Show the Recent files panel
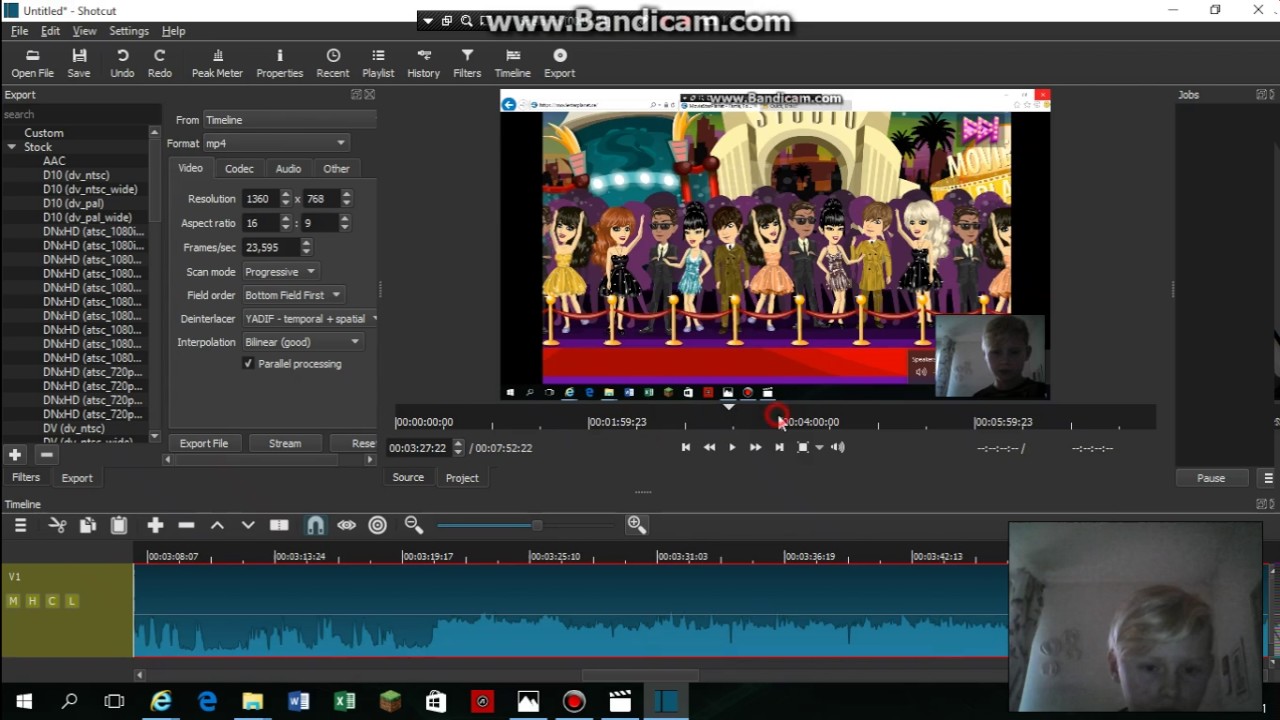This screenshot has height=720, width=1280. coord(333,64)
